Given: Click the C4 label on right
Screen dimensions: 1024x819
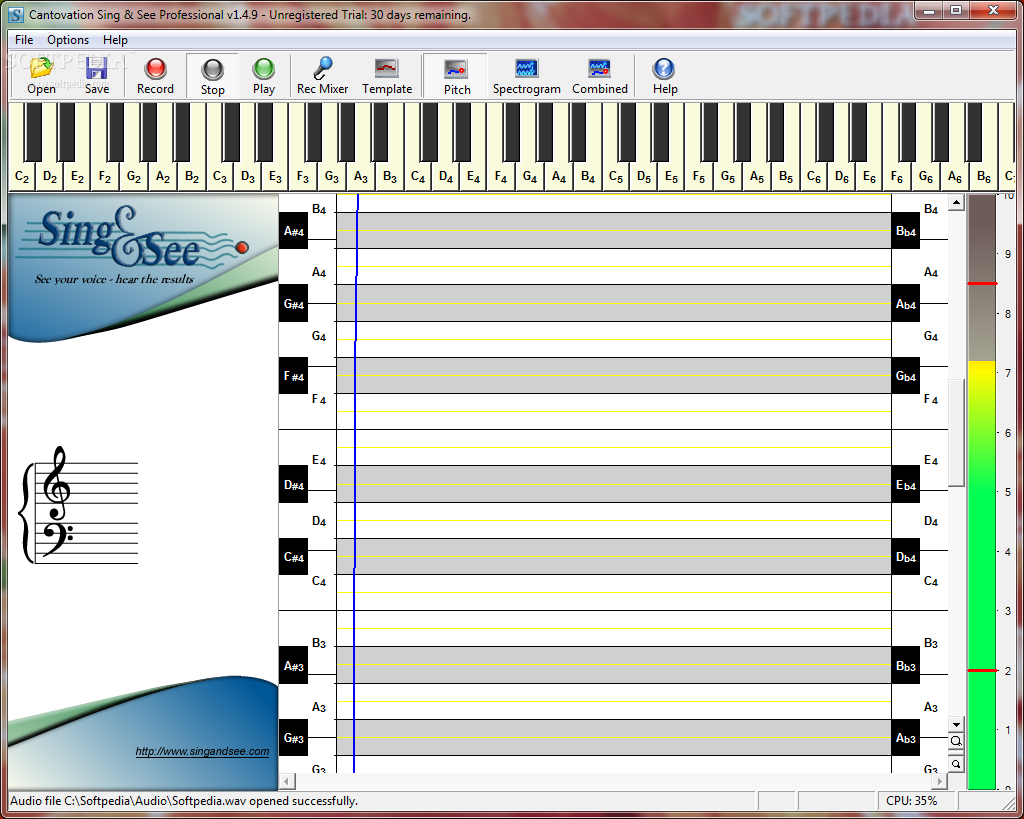Looking at the screenshot, I should tap(931, 581).
